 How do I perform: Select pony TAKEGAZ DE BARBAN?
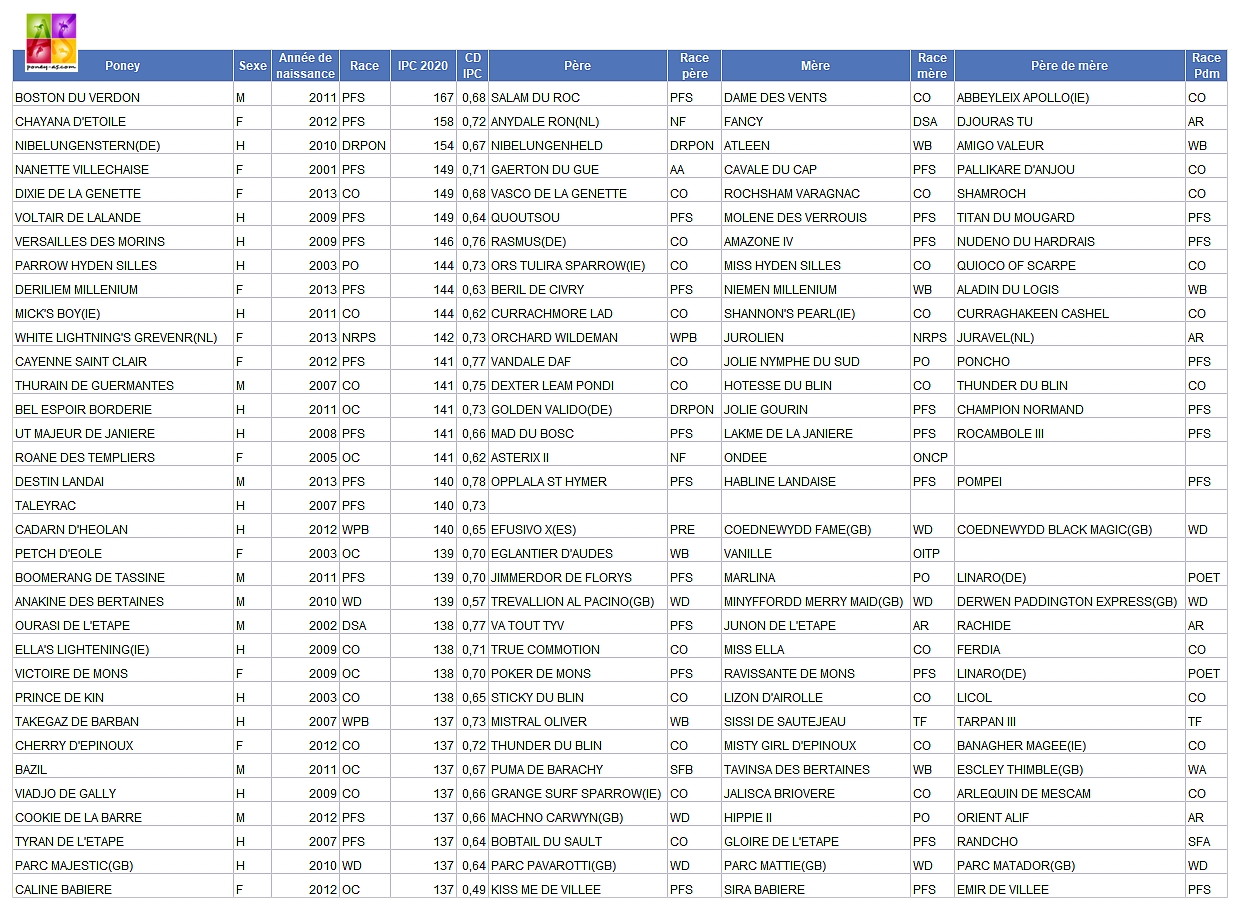point(77,722)
